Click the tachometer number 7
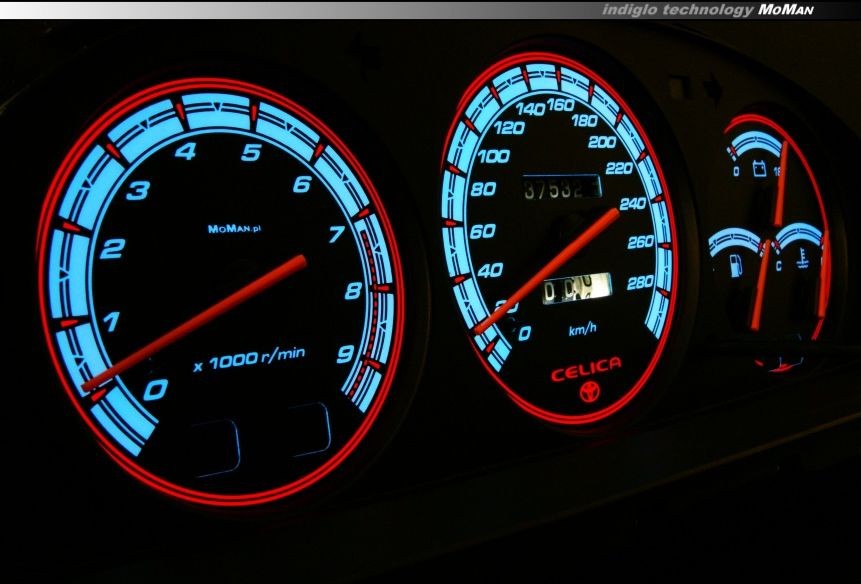 [337, 234]
